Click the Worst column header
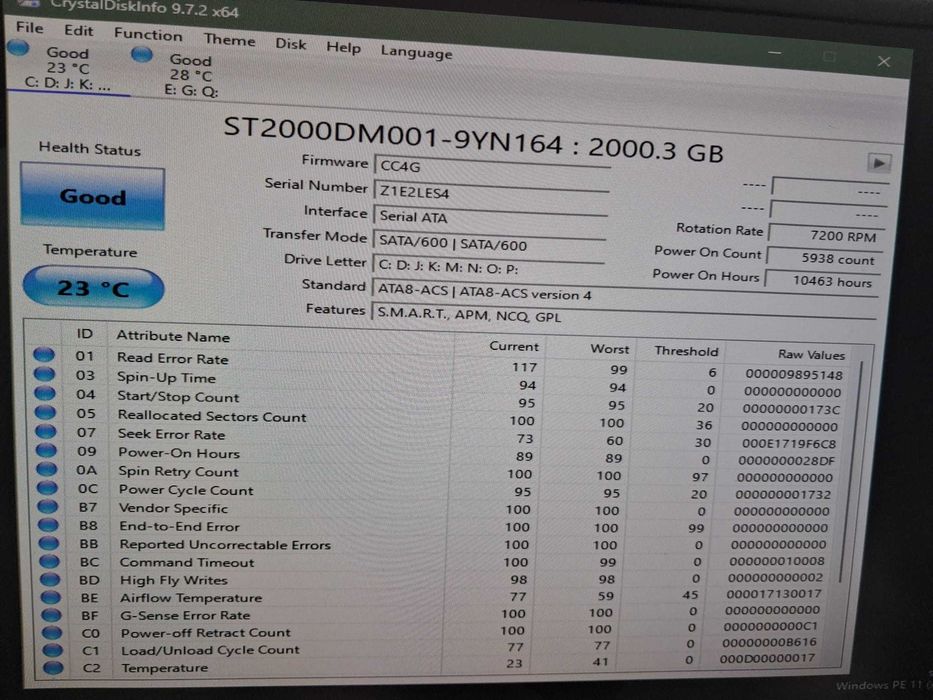 (609, 349)
